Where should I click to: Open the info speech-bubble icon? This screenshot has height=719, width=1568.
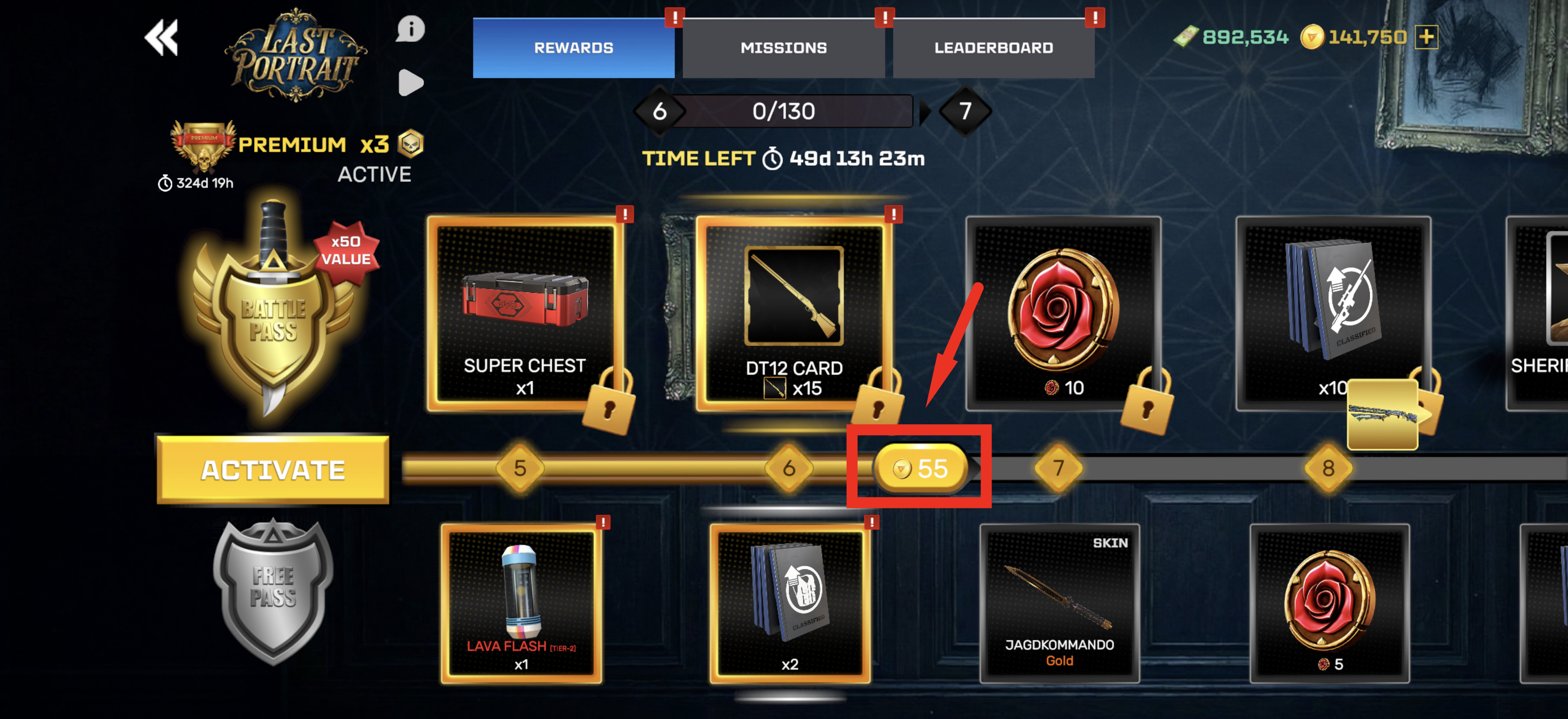pos(411,29)
